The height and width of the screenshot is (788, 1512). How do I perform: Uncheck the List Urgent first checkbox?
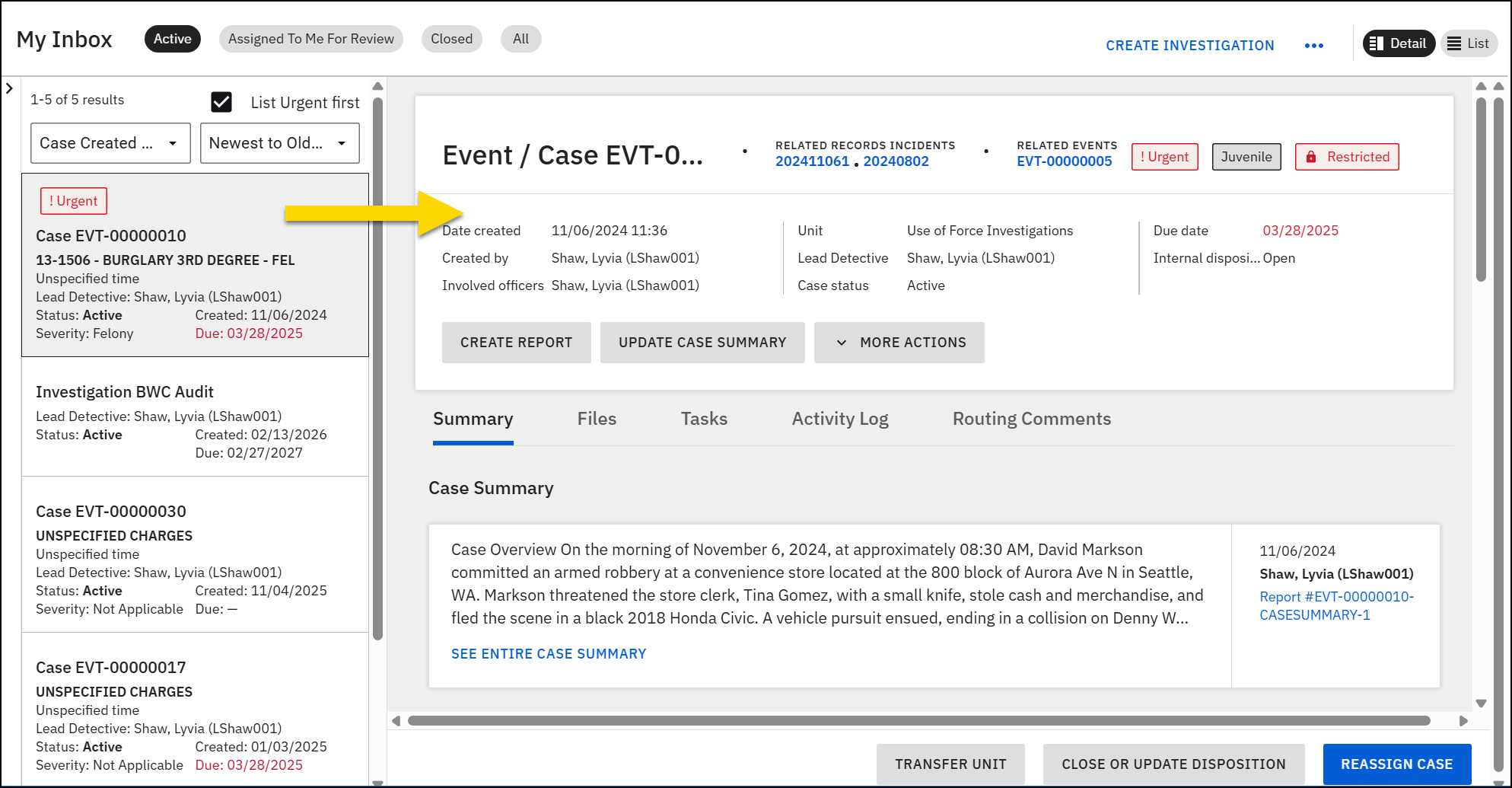tap(221, 102)
